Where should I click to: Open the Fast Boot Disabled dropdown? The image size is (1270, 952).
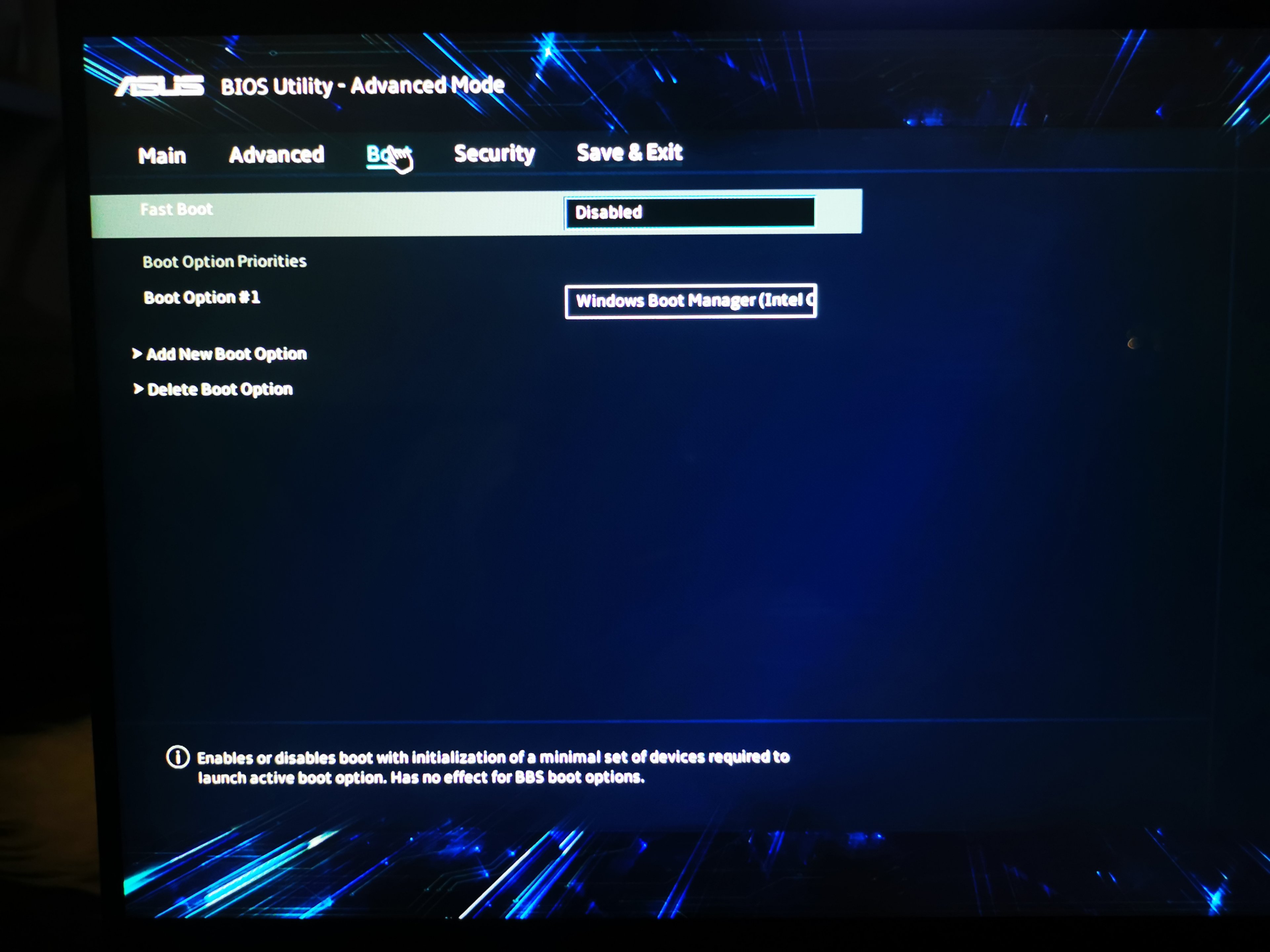coord(689,212)
